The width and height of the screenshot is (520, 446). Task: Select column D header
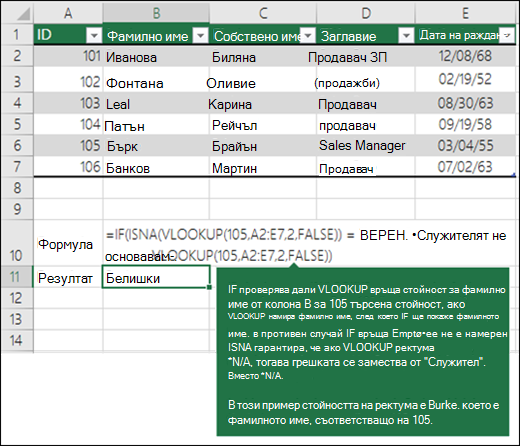[366, 13]
